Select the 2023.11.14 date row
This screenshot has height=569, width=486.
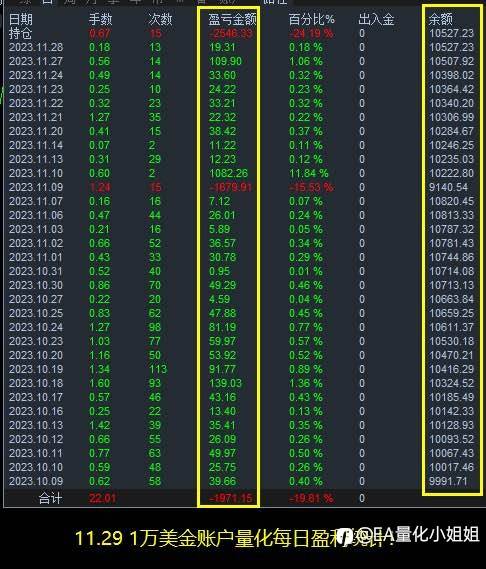pyautogui.click(x=36, y=146)
